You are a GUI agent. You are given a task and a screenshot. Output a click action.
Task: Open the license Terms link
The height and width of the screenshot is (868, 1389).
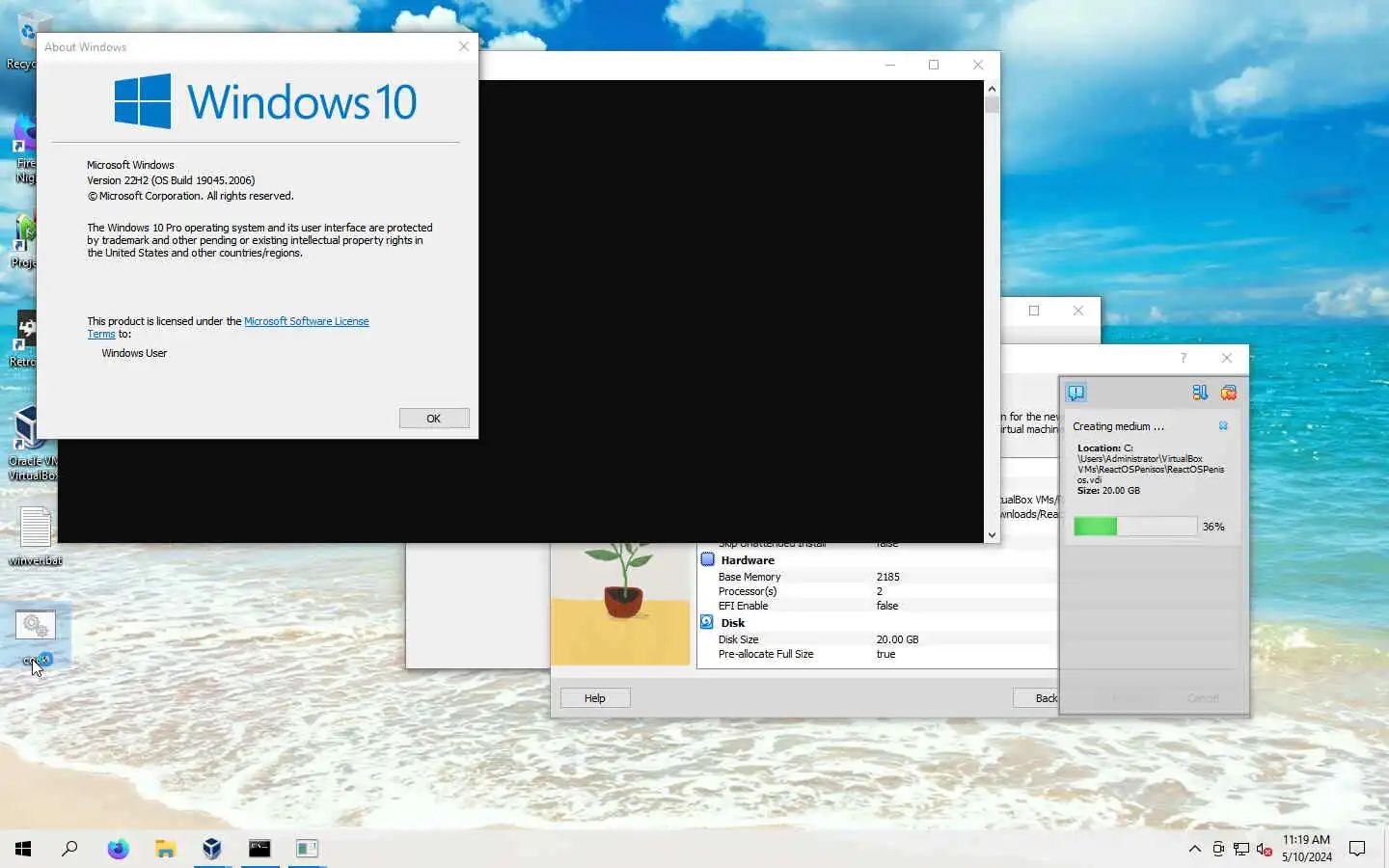(101, 334)
